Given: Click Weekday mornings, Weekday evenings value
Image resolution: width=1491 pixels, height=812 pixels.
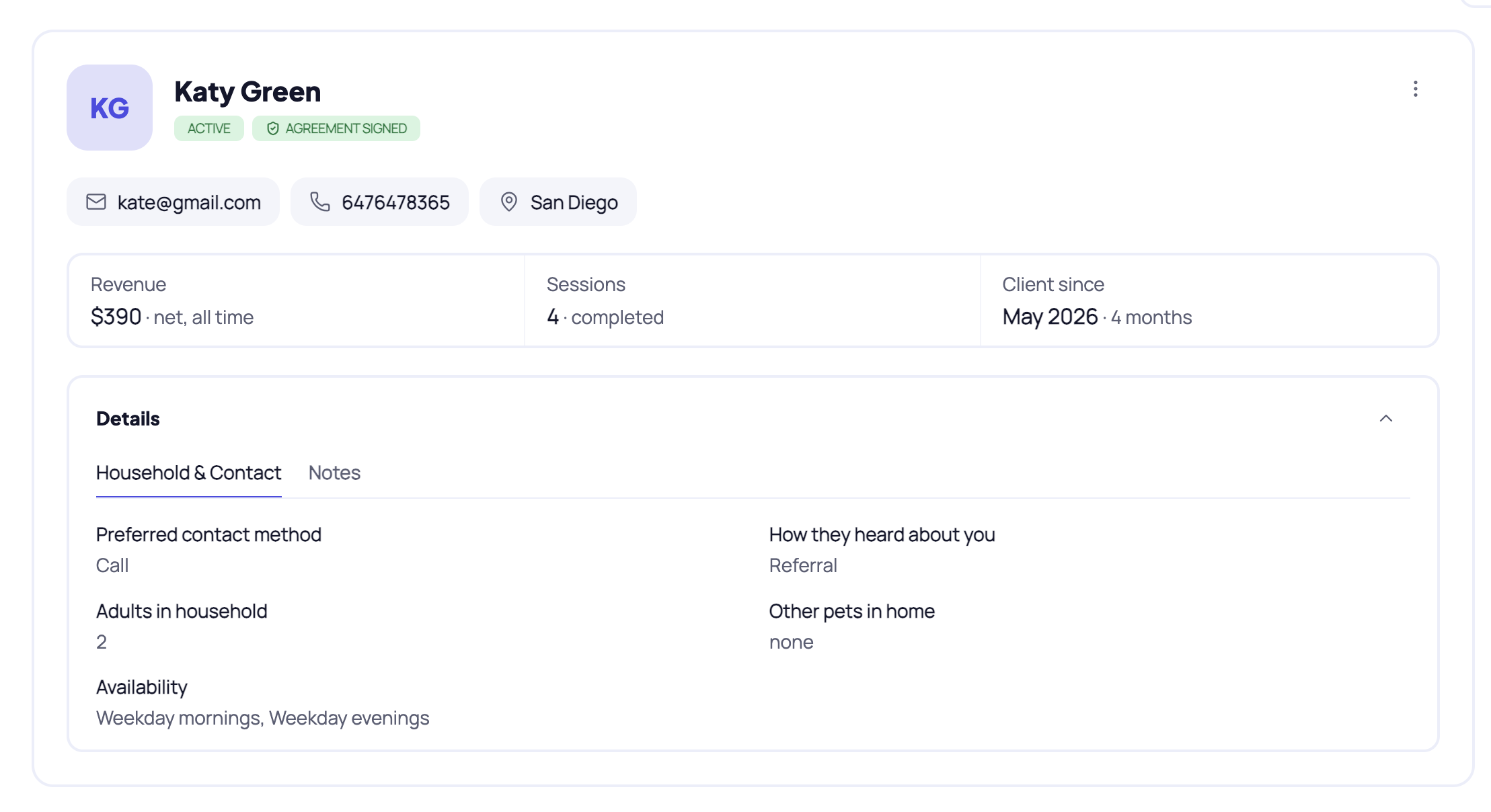Looking at the screenshot, I should click(263, 718).
